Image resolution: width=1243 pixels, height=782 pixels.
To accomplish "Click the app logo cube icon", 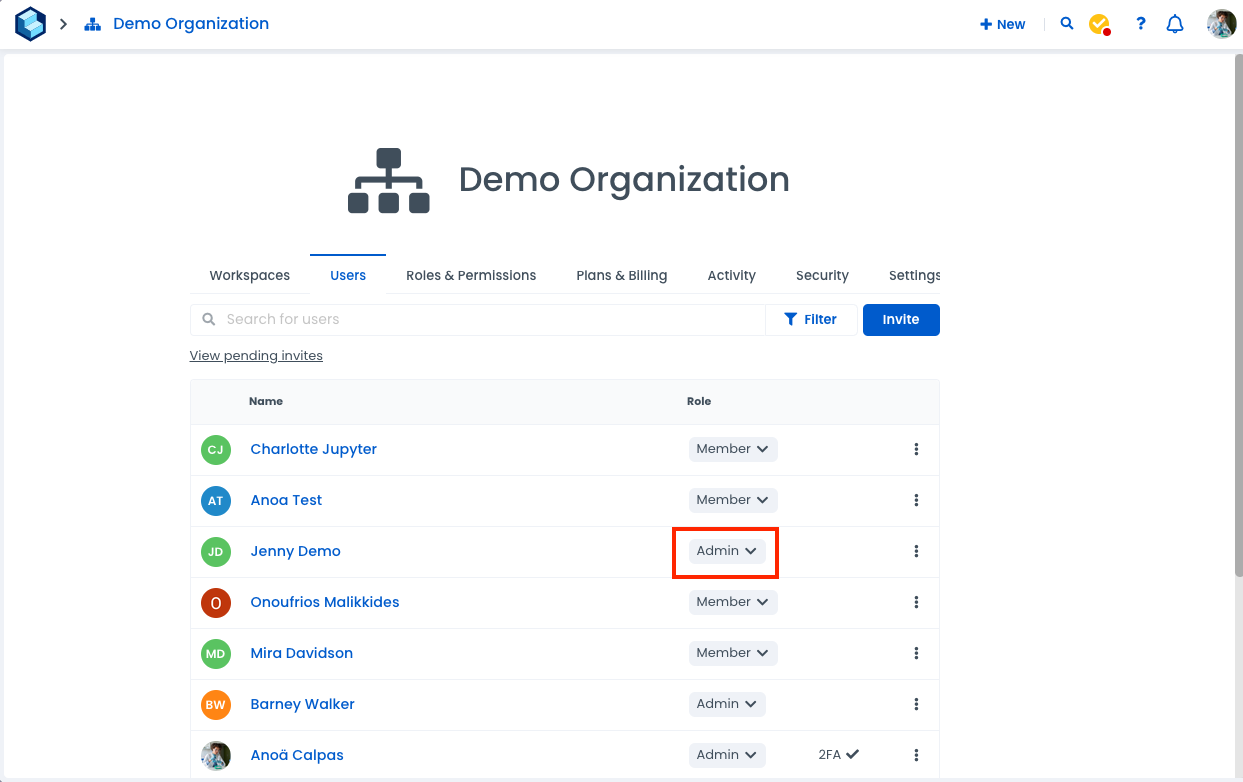I will [30, 24].
